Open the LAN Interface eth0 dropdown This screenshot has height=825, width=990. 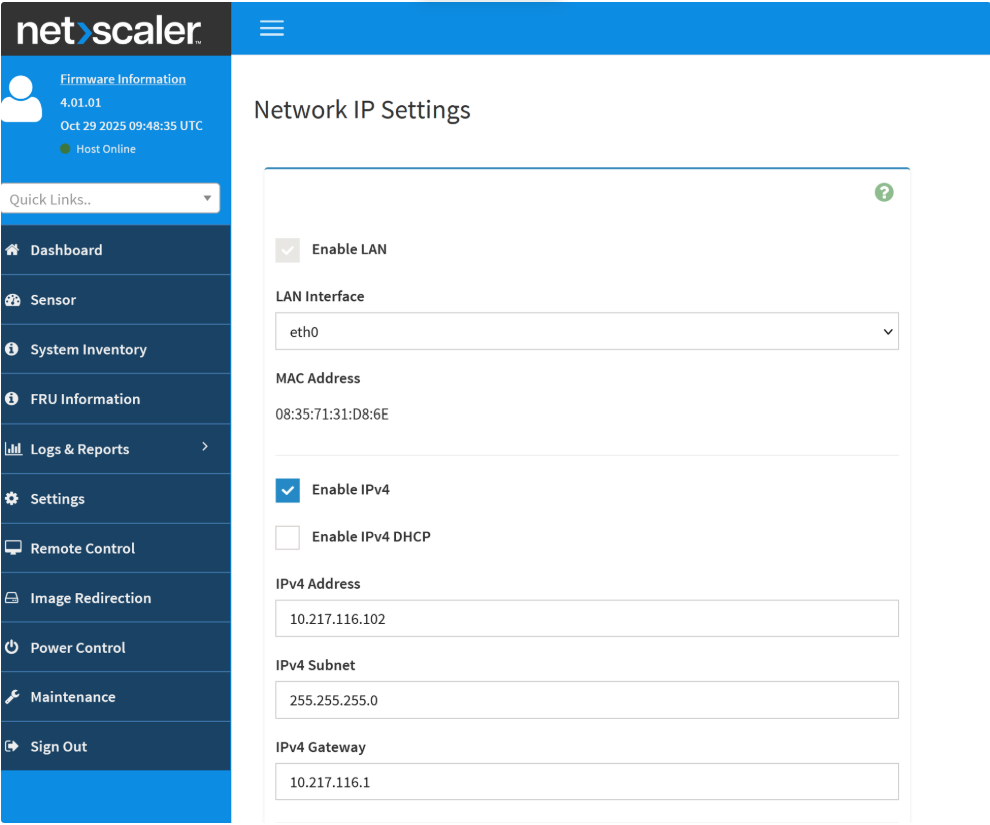(586, 332)
